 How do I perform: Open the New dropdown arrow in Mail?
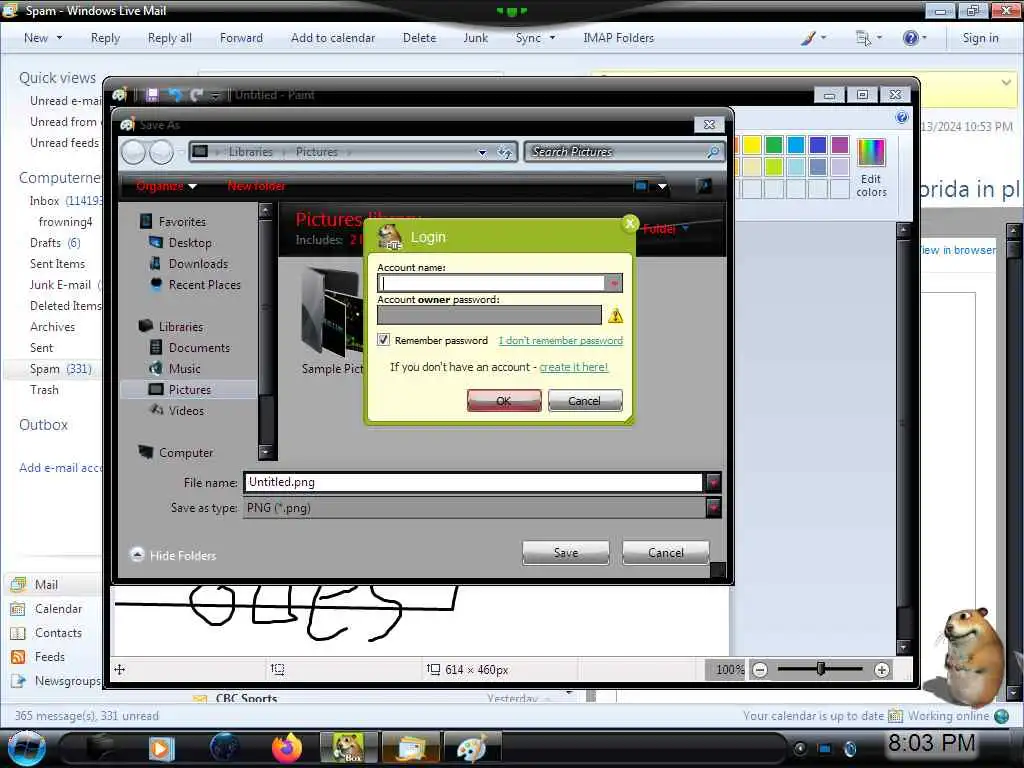click(x=59, y=38)
